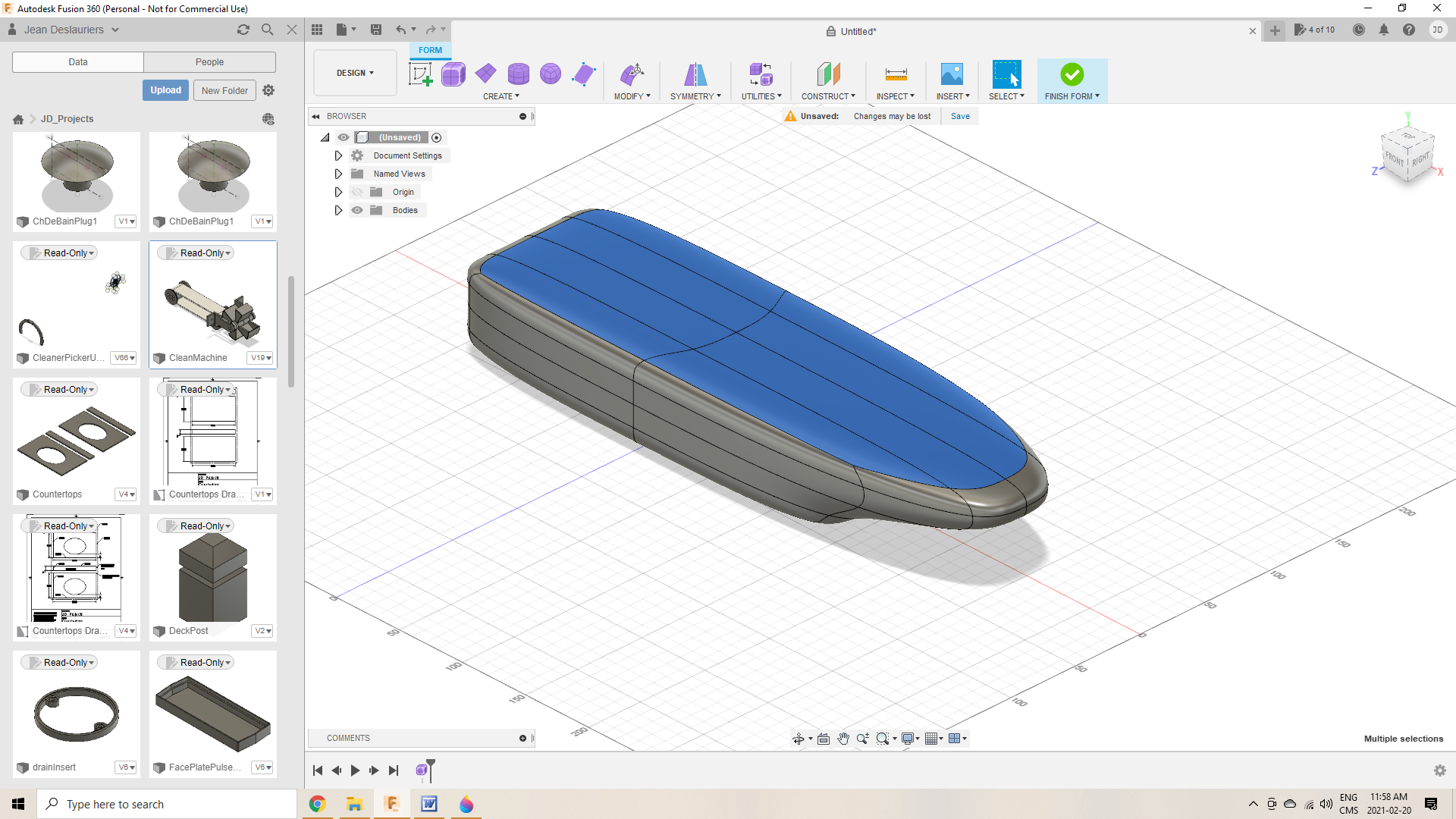Click the Save icon in the toolbar
The image size is (1456, 819).
coord(376,30)
